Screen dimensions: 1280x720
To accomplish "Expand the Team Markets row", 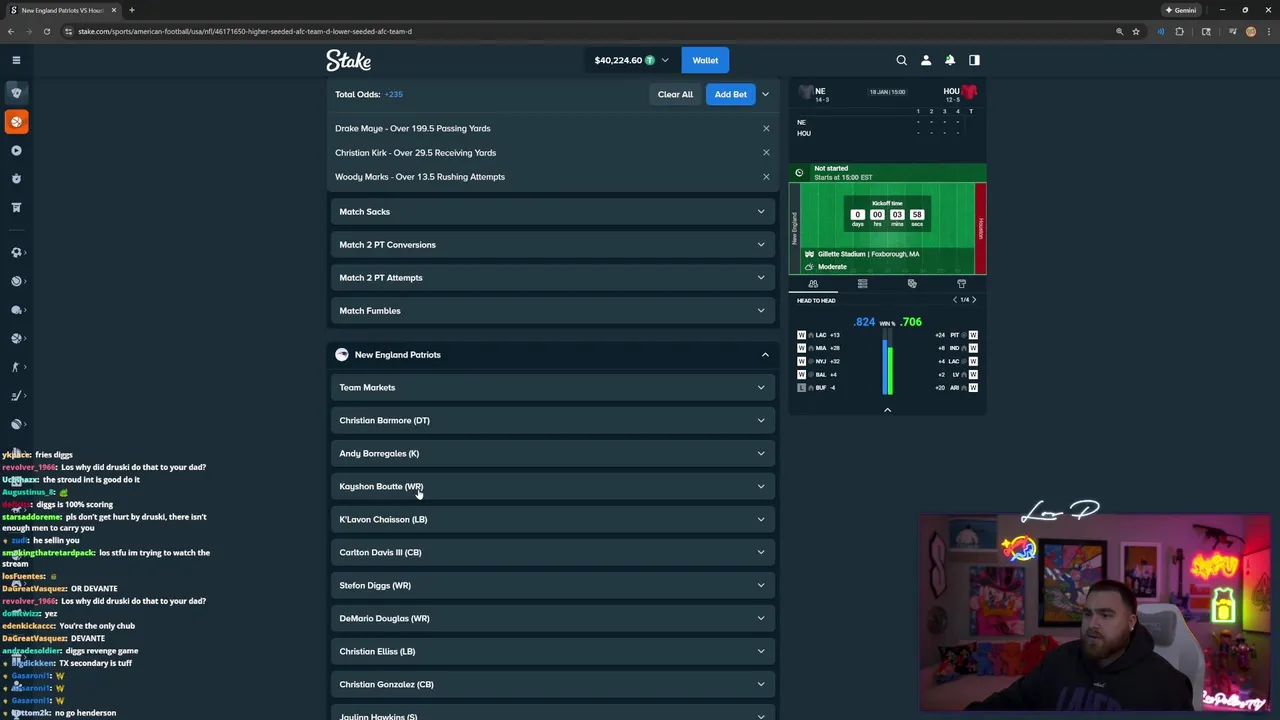I will pyautogui.click(x=553, y=387).
